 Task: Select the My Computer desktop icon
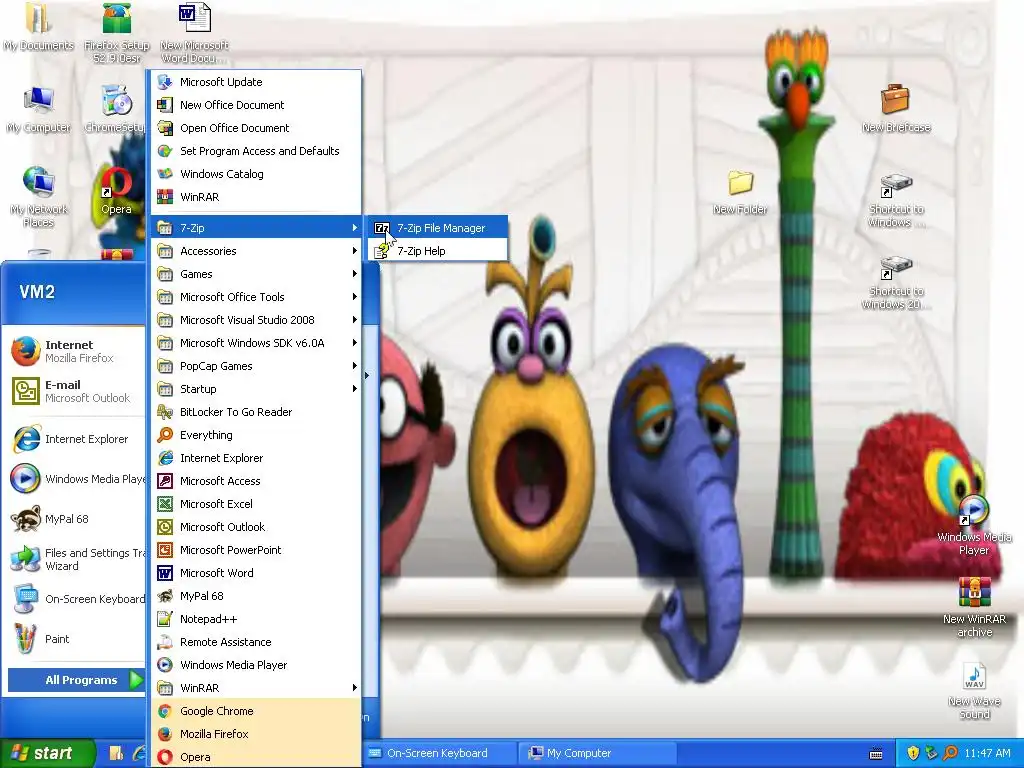(x=39, y=110)
